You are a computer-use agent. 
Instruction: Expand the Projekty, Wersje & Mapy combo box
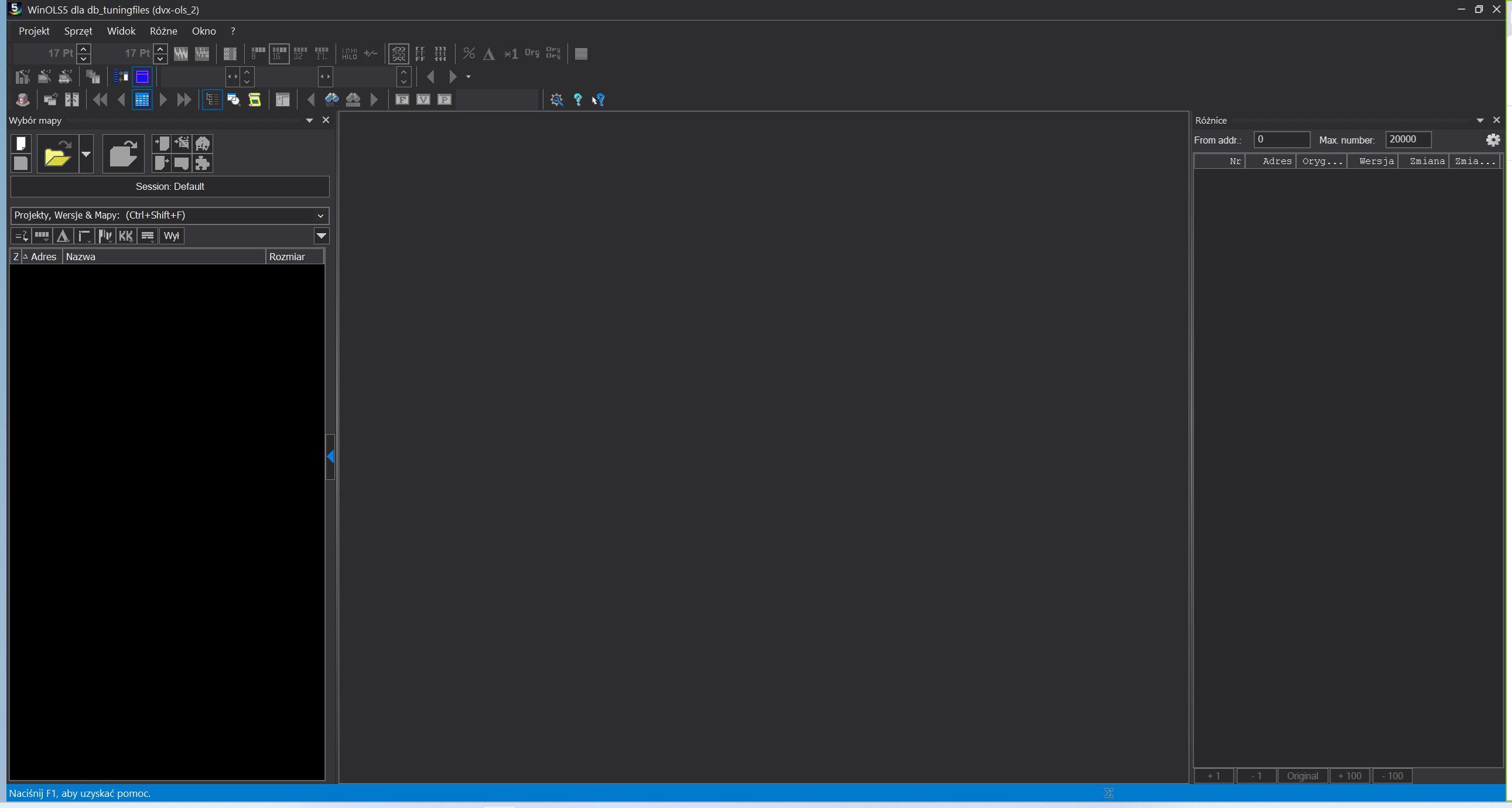coord(320,216)
